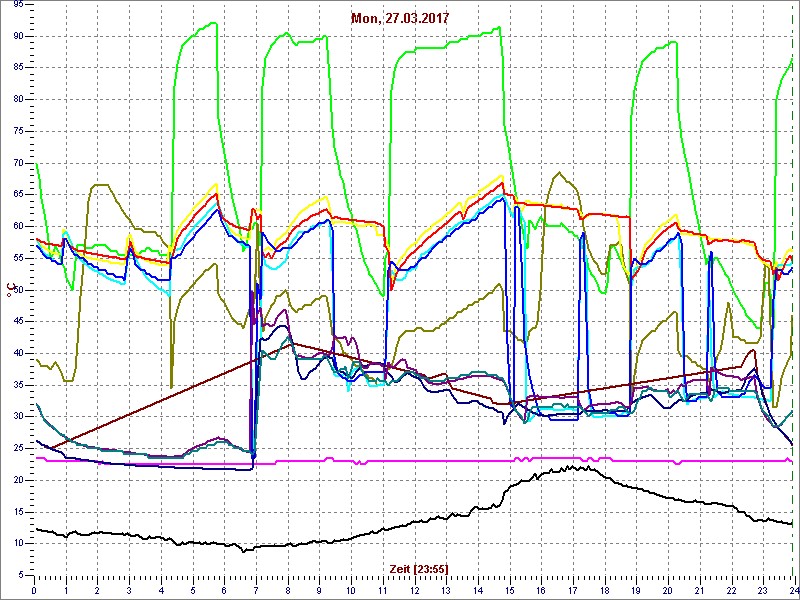This screenshot has height=600, width=800.
Task: Click the 'Zeit [23:55]' time label
Action: pos(419,569)
